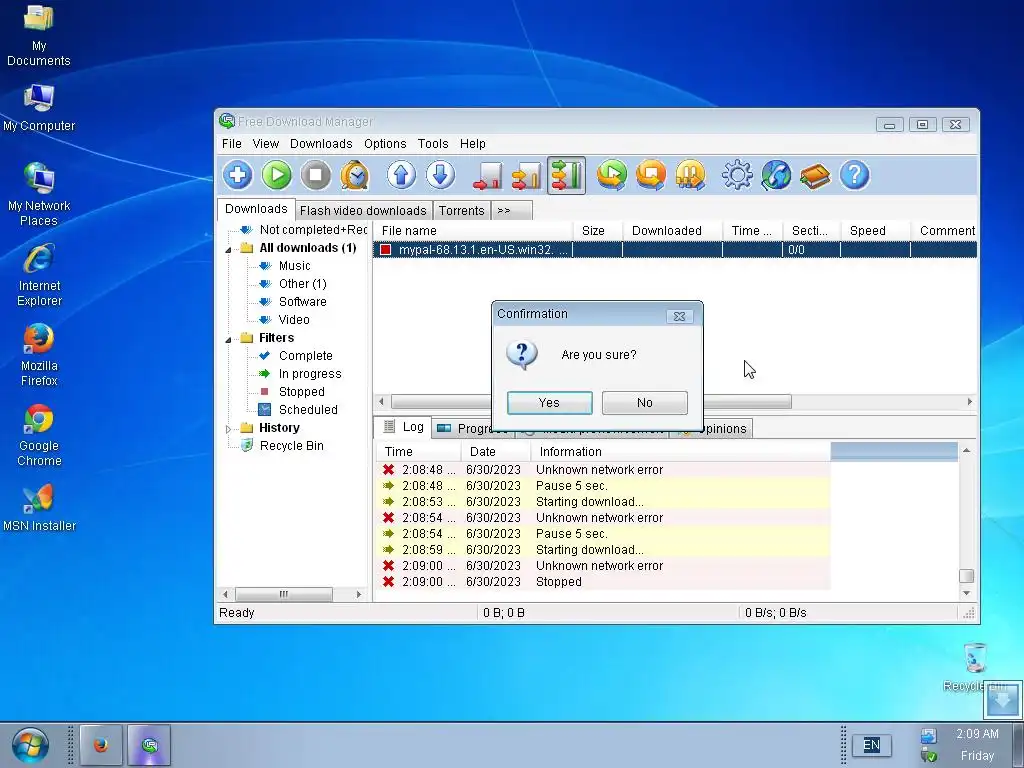Start download with green play icon
Image resolution: width=1024 pixels, height=768 pixels.
(x=277, y=175)
